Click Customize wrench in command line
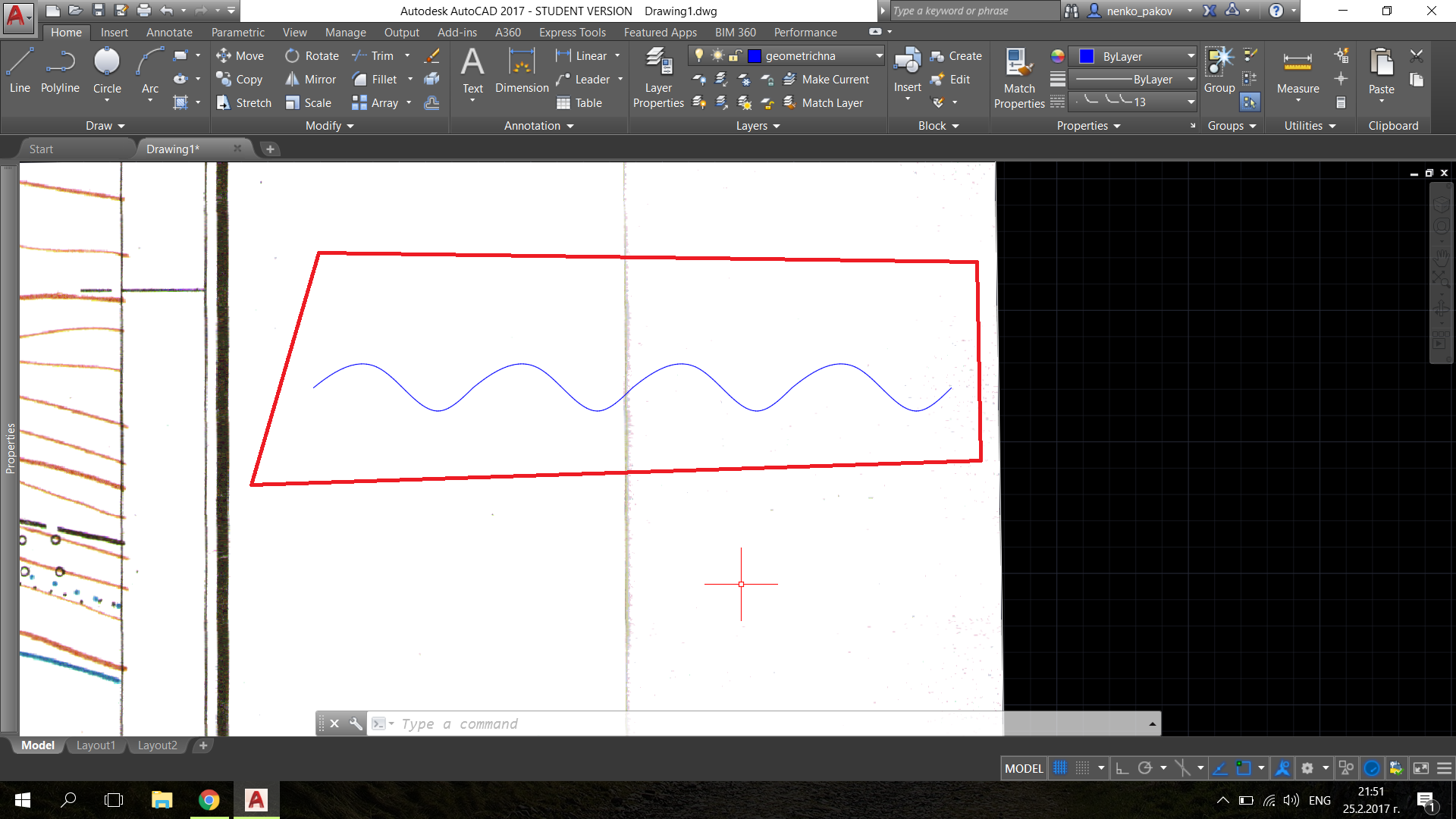1456x819 pixels. coord(356,723)
